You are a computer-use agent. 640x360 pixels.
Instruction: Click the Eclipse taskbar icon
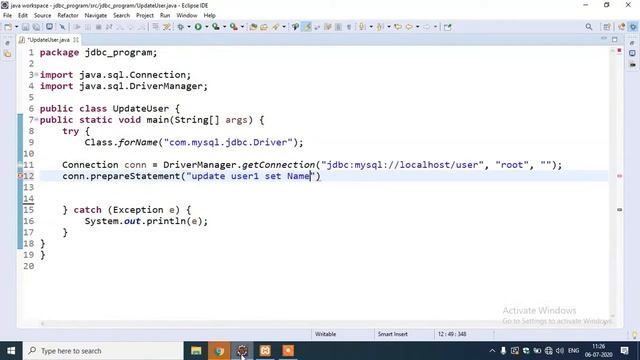point(242,351)
